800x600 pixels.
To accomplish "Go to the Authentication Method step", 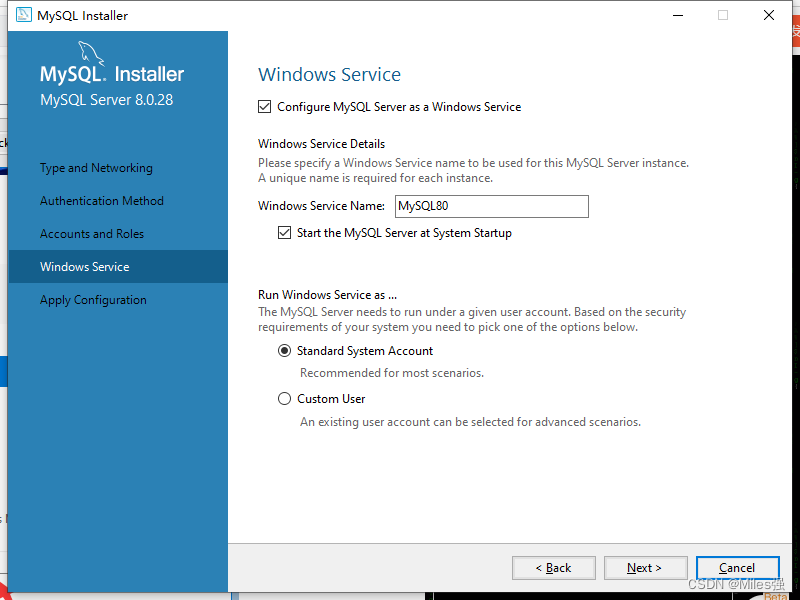I will point(102,201).
